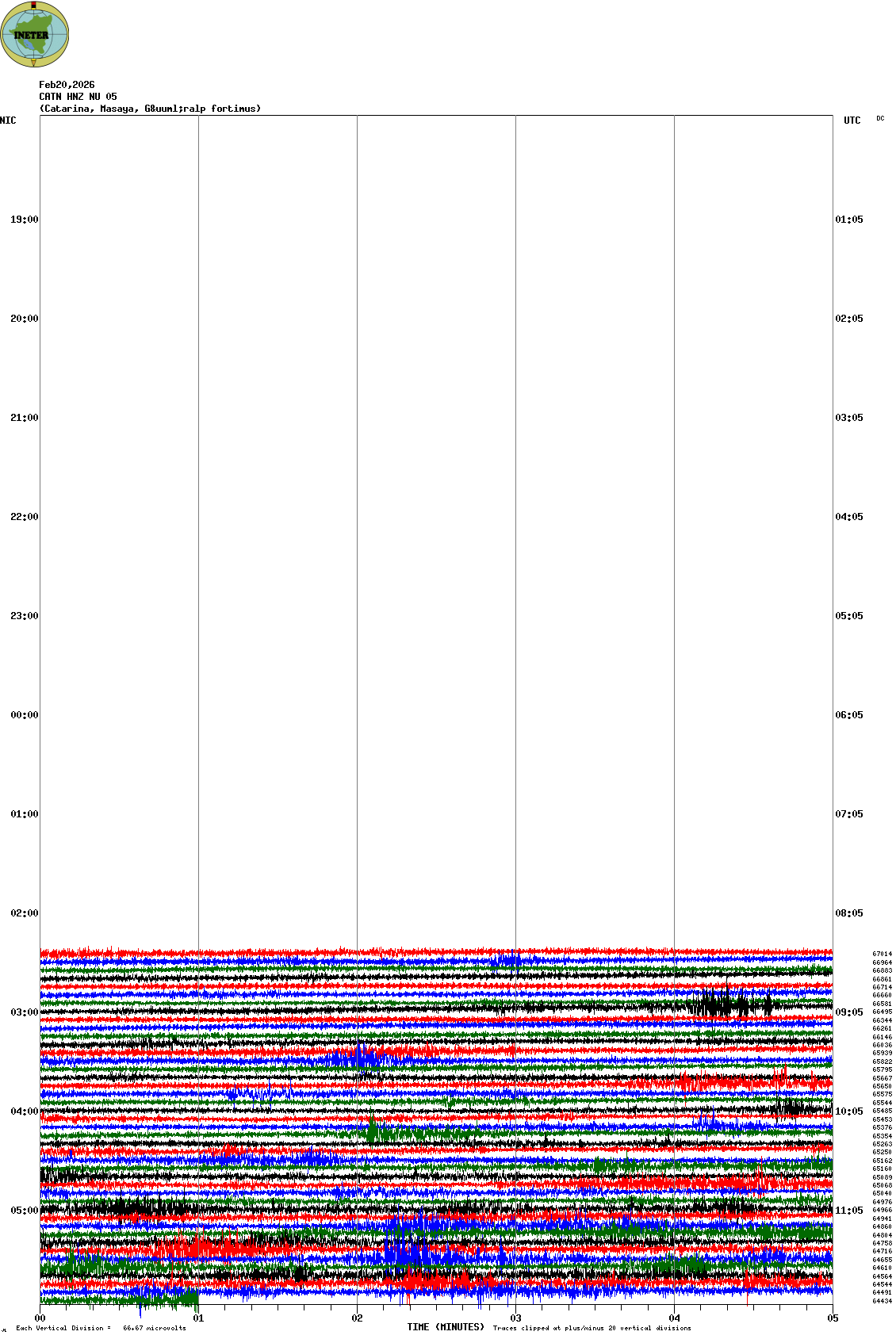
Task: Click the 06:05 UTC time marker
Action: (x=848, y=715)
